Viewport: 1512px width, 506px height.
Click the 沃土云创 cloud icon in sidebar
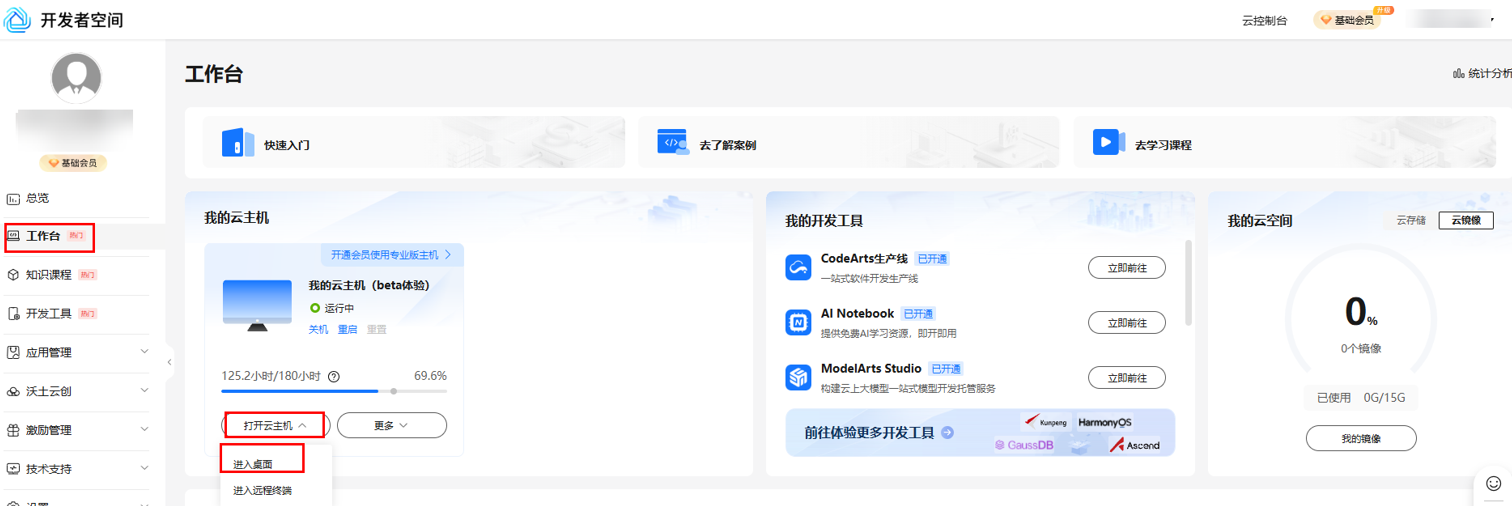pyautogui.click(x=13, y=391)
